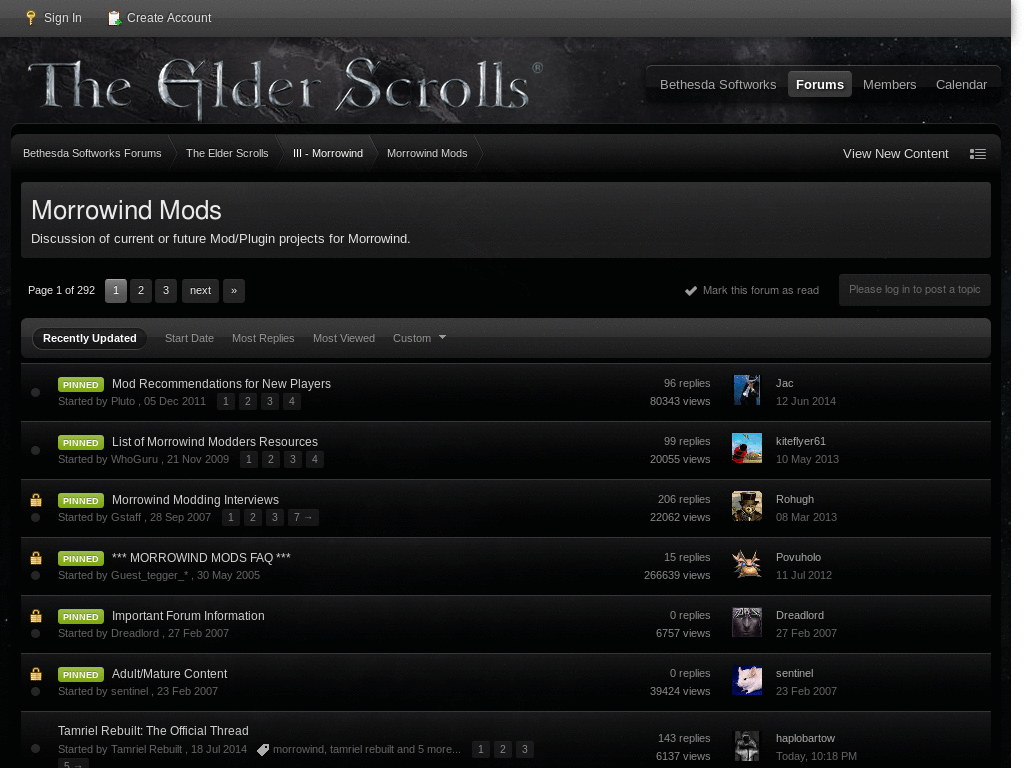Click the lock icon on Adult/Mature Content

point(36,674)
